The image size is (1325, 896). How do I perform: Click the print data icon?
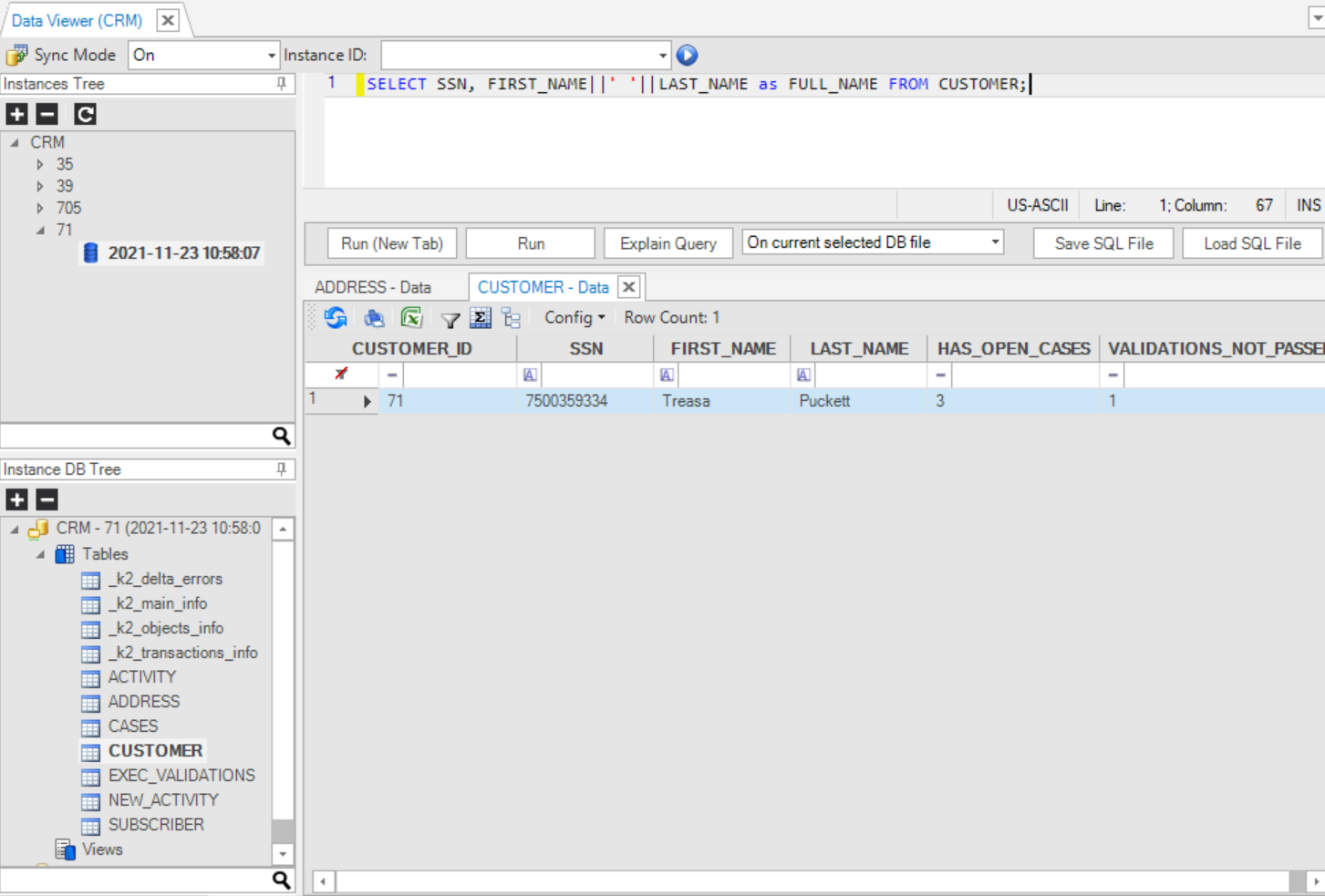(x=374, y=317)
